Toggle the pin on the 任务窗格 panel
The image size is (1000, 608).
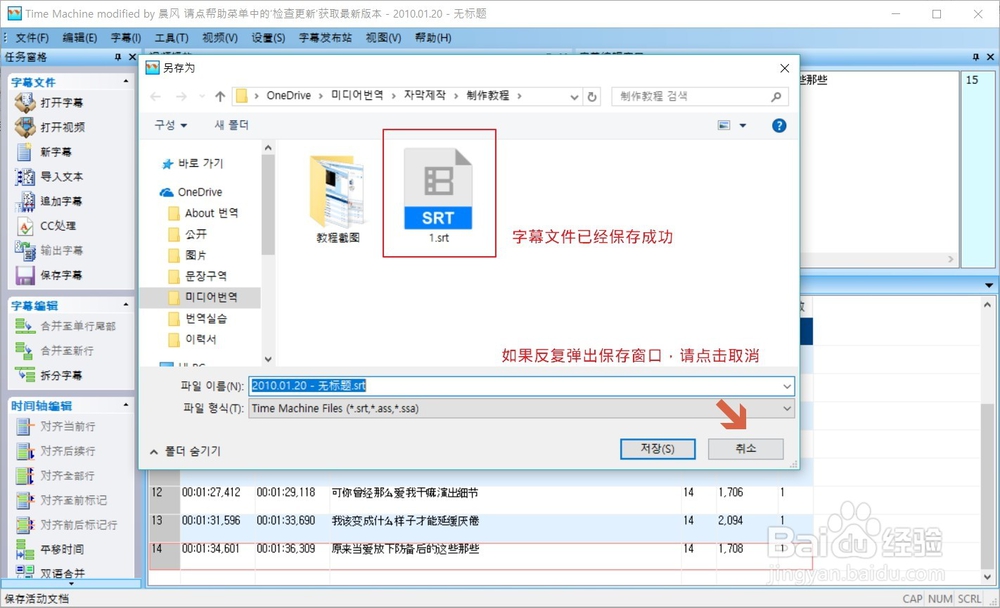coord(119,57)
